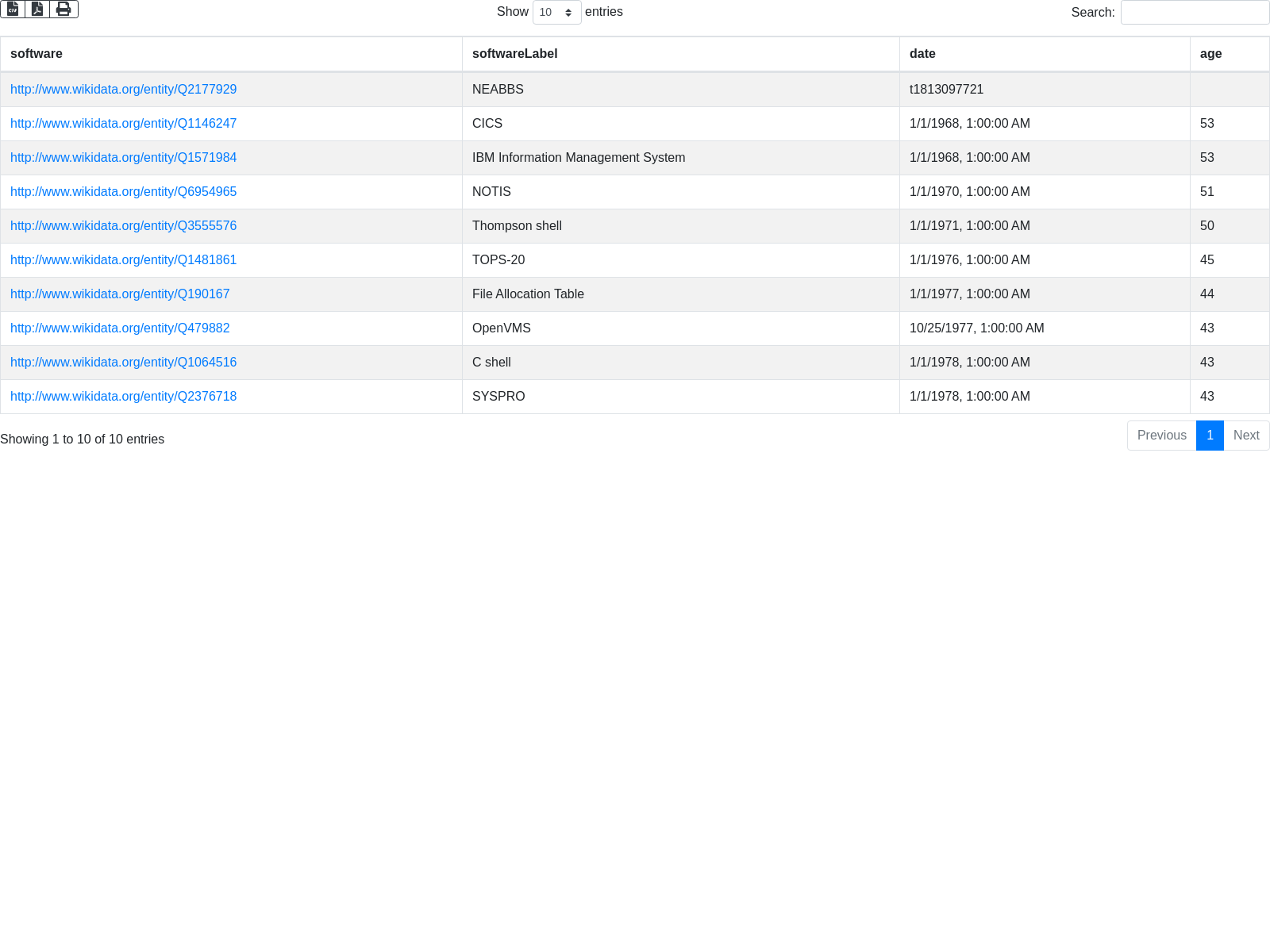Follow the IBM Information Management System link
Viewport: 1270px width, 952px height.
123,158
